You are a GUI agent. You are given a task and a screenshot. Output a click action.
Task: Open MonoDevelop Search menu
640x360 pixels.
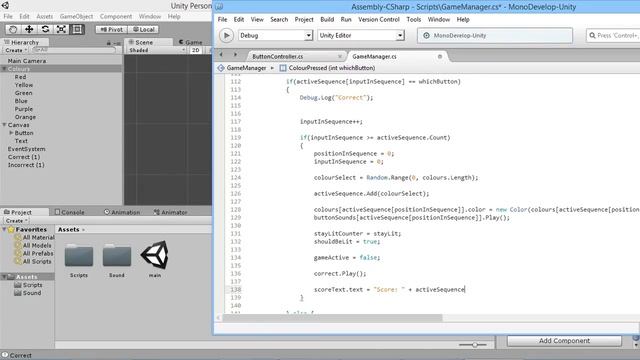pyautogui.click(x=279, y=20)
